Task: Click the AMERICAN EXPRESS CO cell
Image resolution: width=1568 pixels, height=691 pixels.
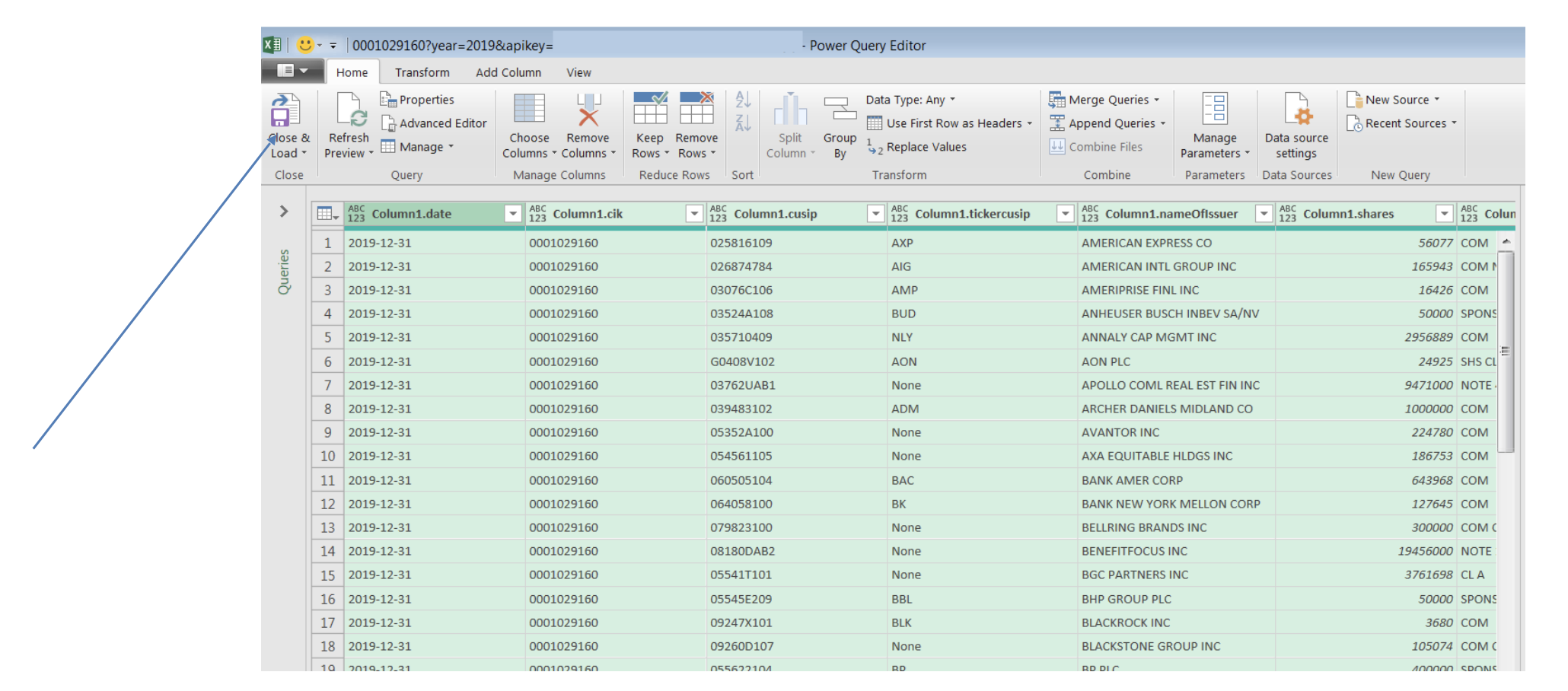Action: click(x=1177, y=243)
